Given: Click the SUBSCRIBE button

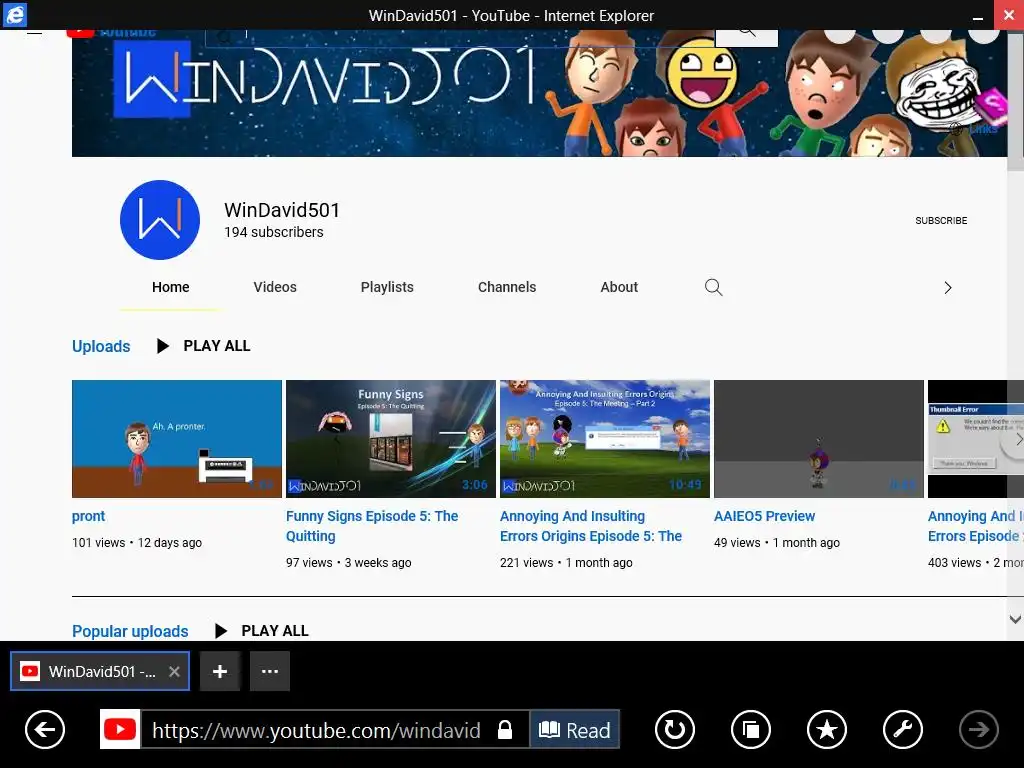Looking at the screenshot, I should [941, 221].
